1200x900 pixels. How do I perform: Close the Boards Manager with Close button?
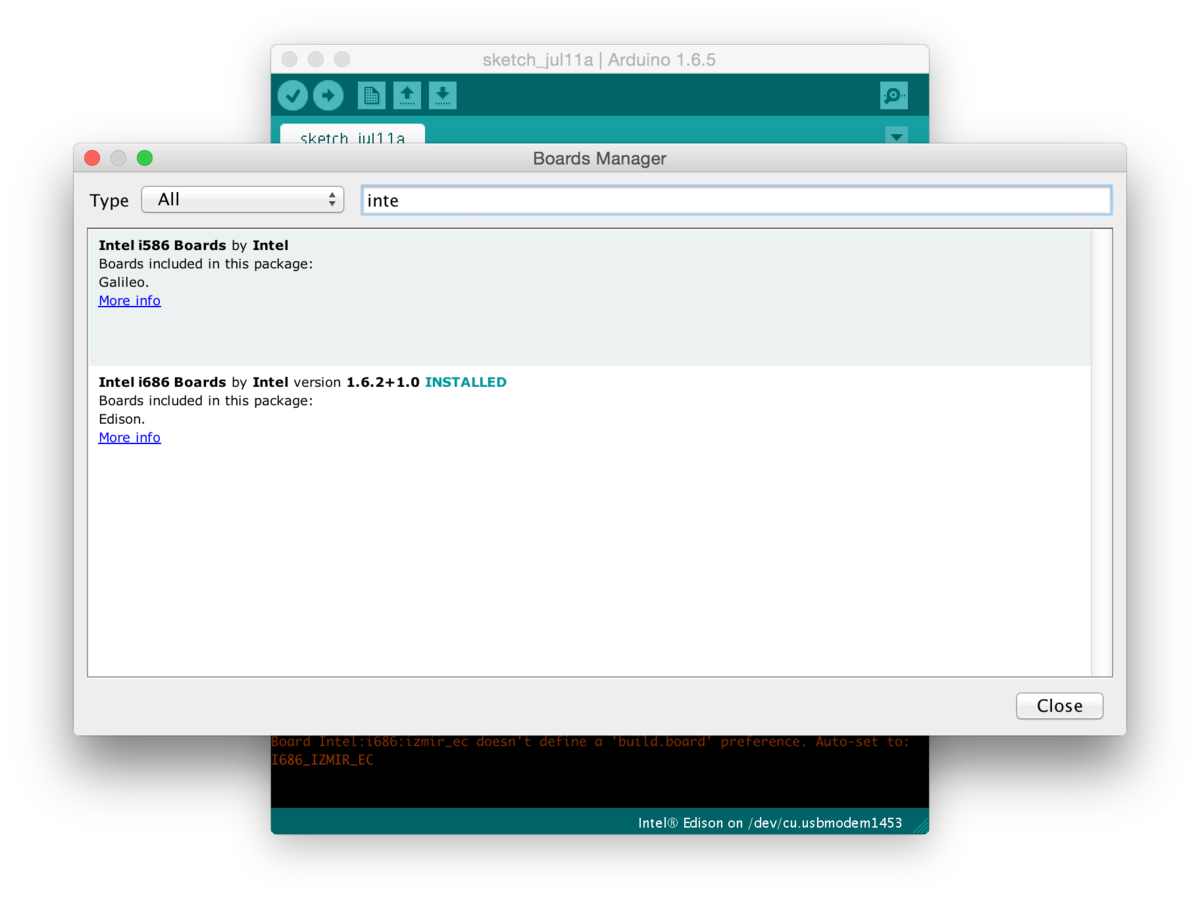[1059, 705]
